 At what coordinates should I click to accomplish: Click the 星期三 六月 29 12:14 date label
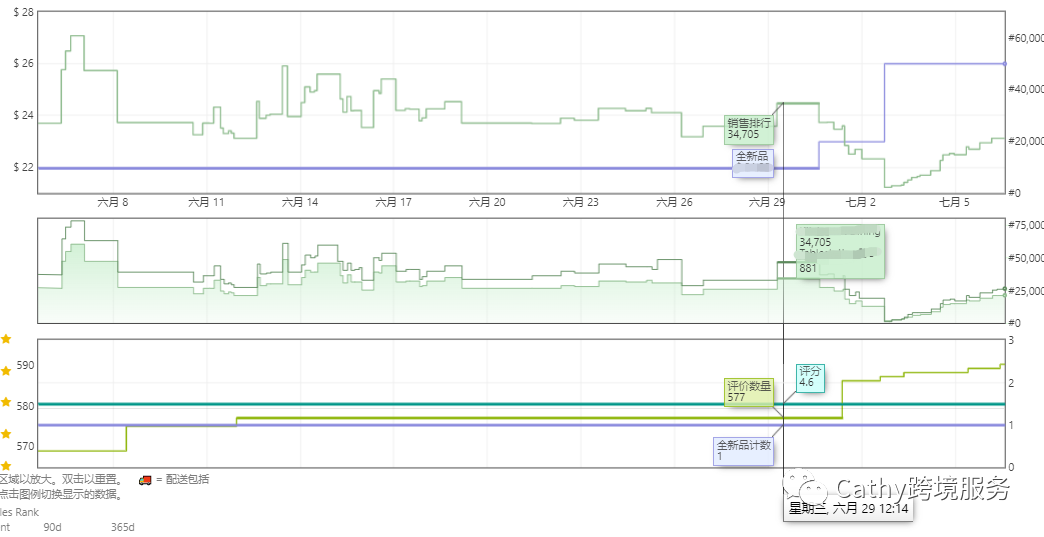click(x=848, y=509)
